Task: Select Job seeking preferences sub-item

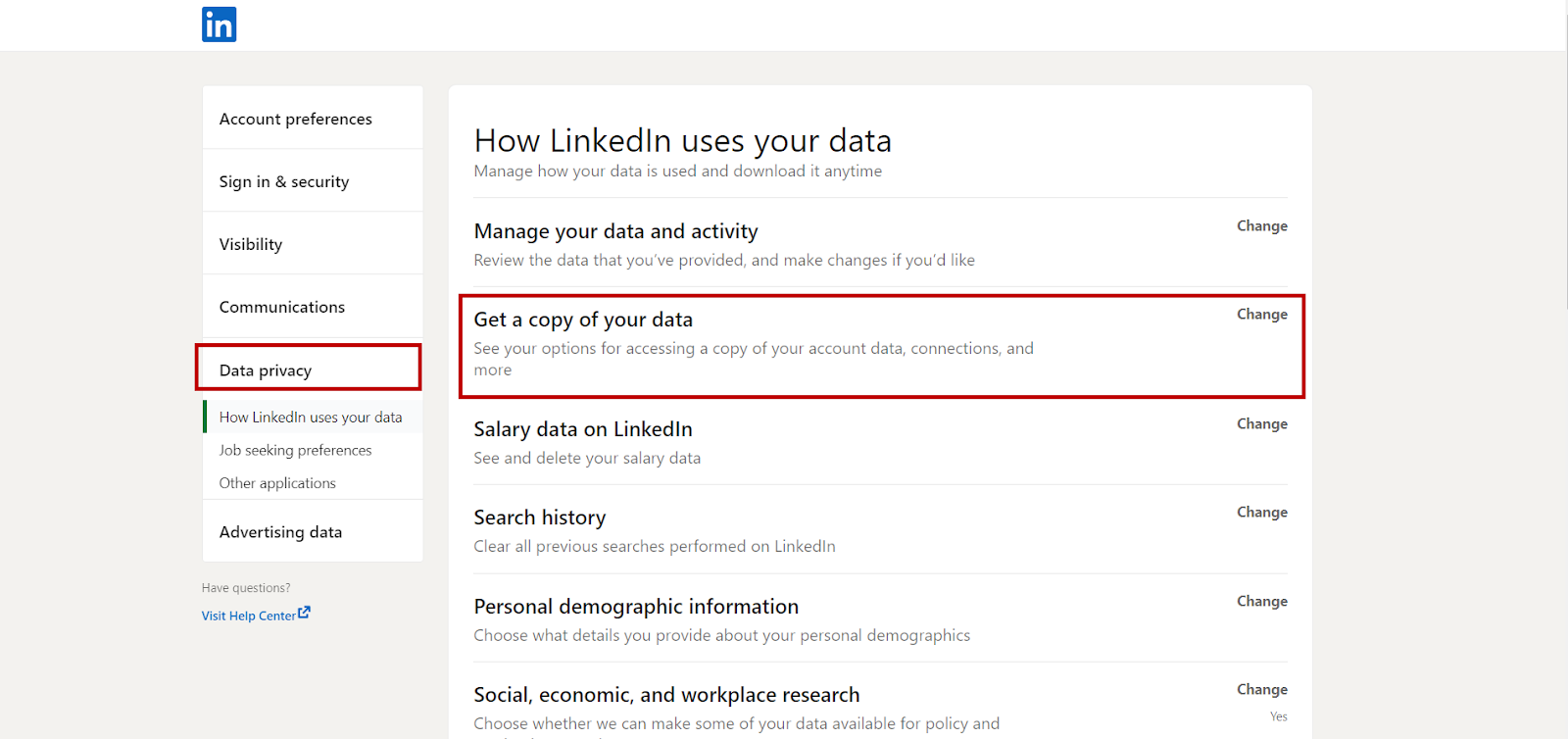Action: pyautogui.click(x=295, y=450)
